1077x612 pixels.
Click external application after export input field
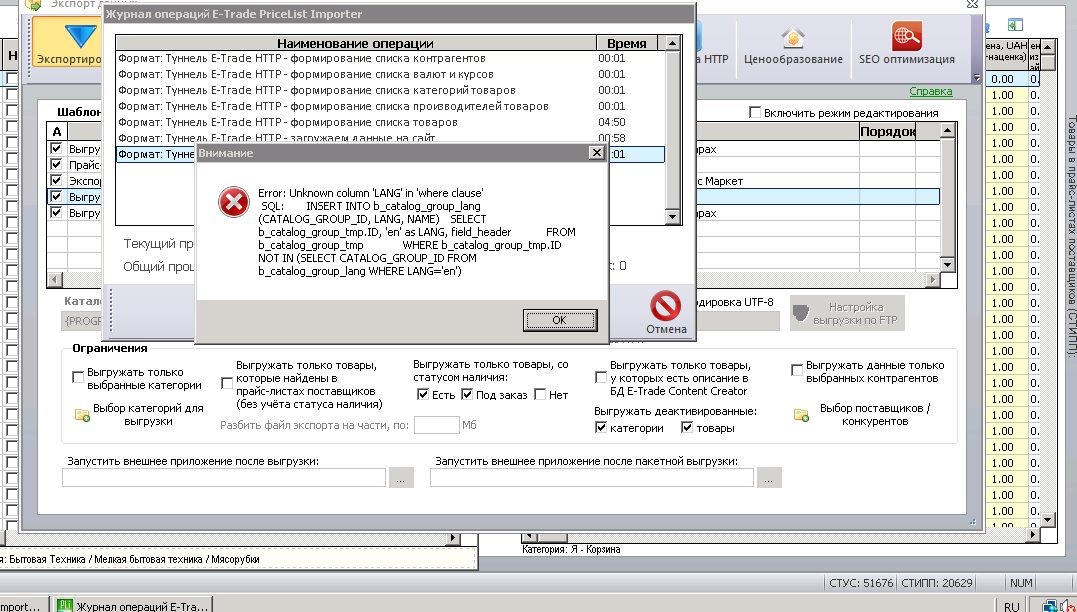click(224, 477)
